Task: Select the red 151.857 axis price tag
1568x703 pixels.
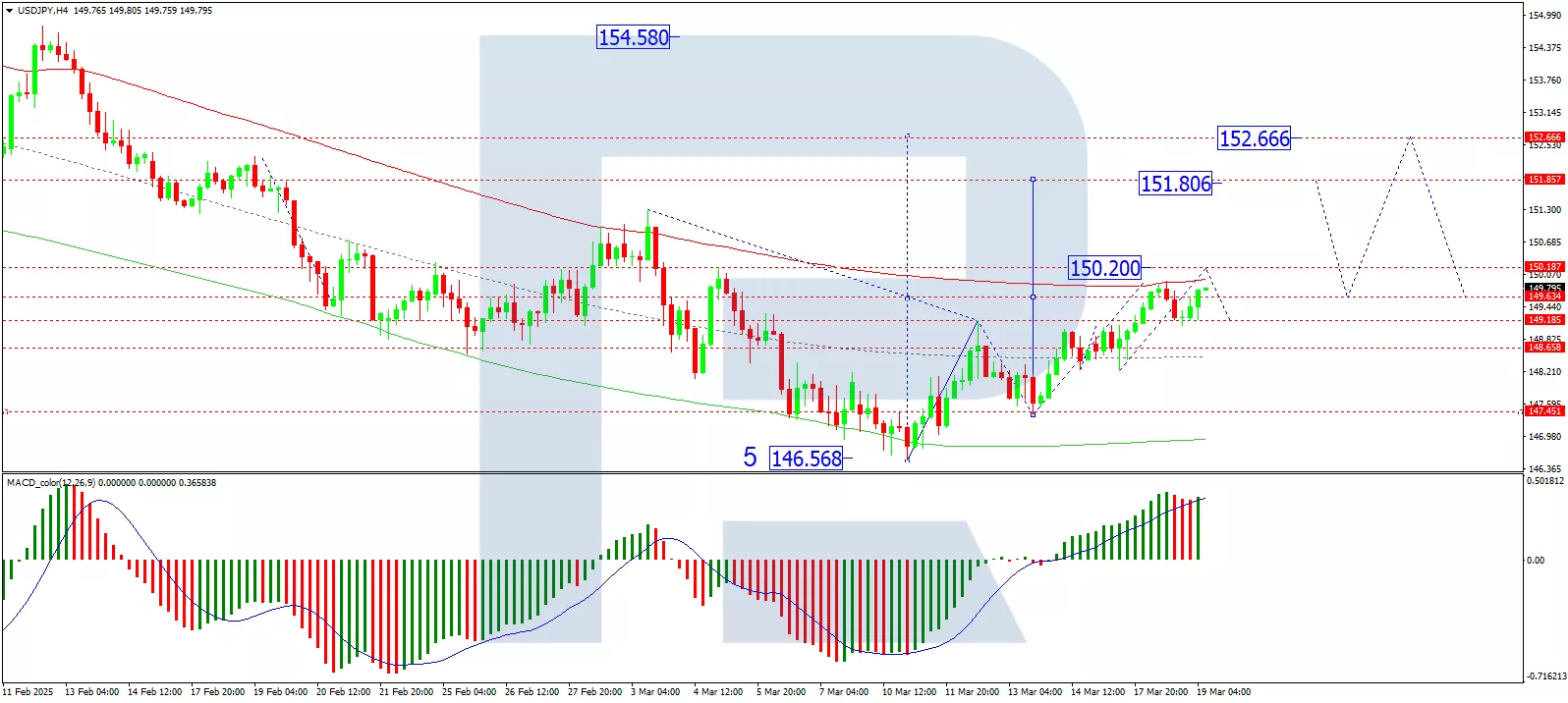Action: (1543, 180)
